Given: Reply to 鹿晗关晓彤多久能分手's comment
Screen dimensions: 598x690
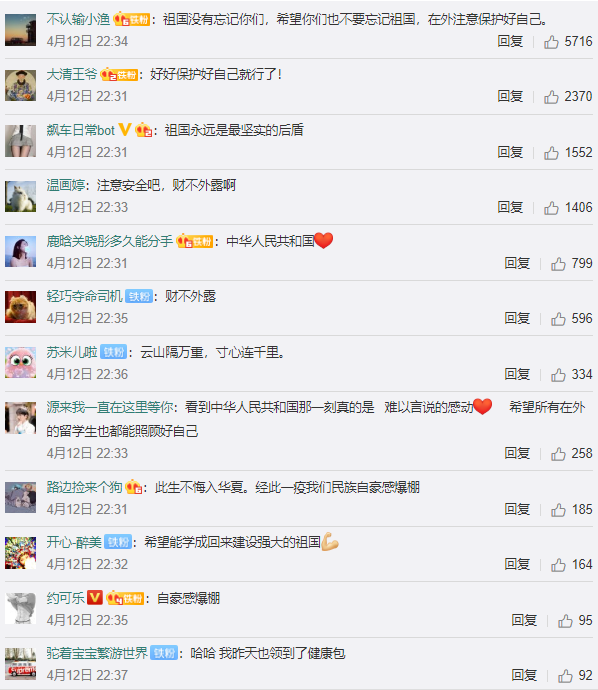Looking at the screenshot, I should tap(517, 263).
